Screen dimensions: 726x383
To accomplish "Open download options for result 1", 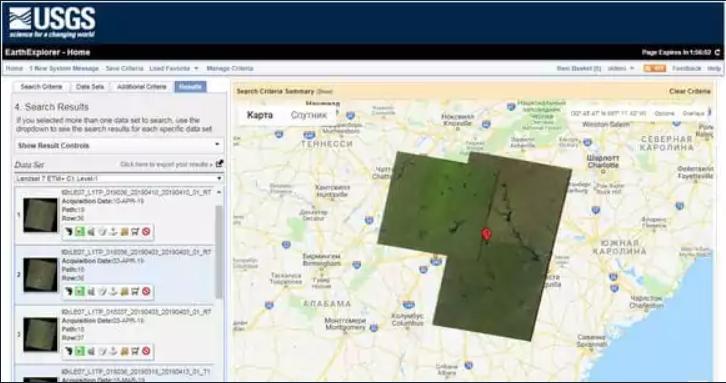I will click(113, 232).
